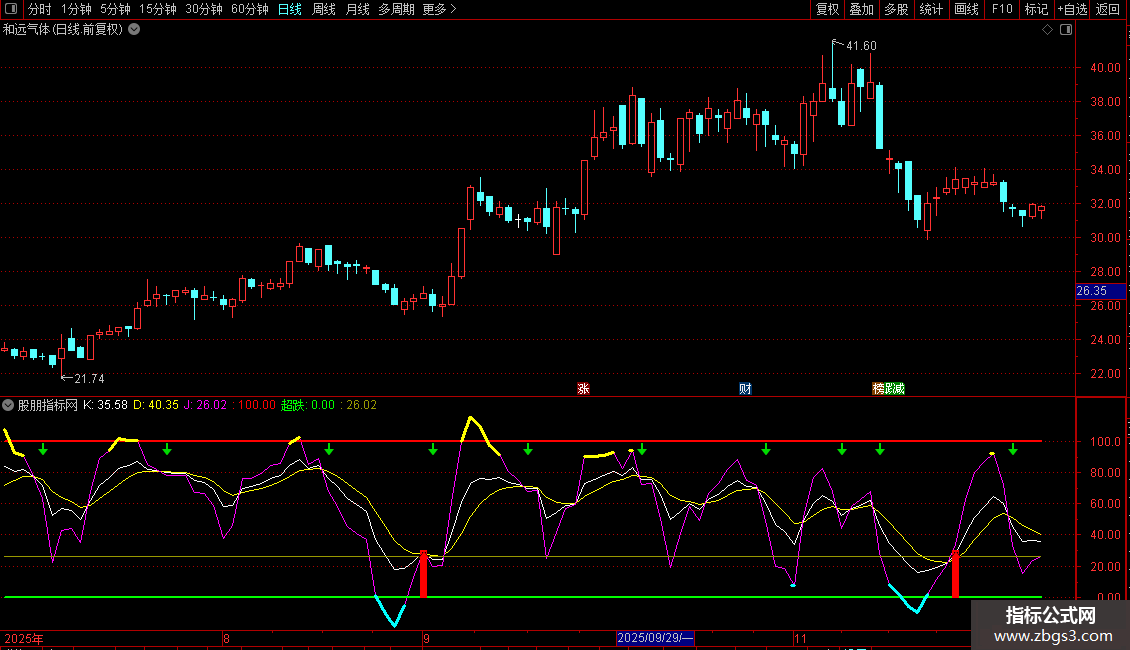Click the 26.35 price label on axis
The height and width of the screenshot is (650, 1130).
(x=1091, y=291)
